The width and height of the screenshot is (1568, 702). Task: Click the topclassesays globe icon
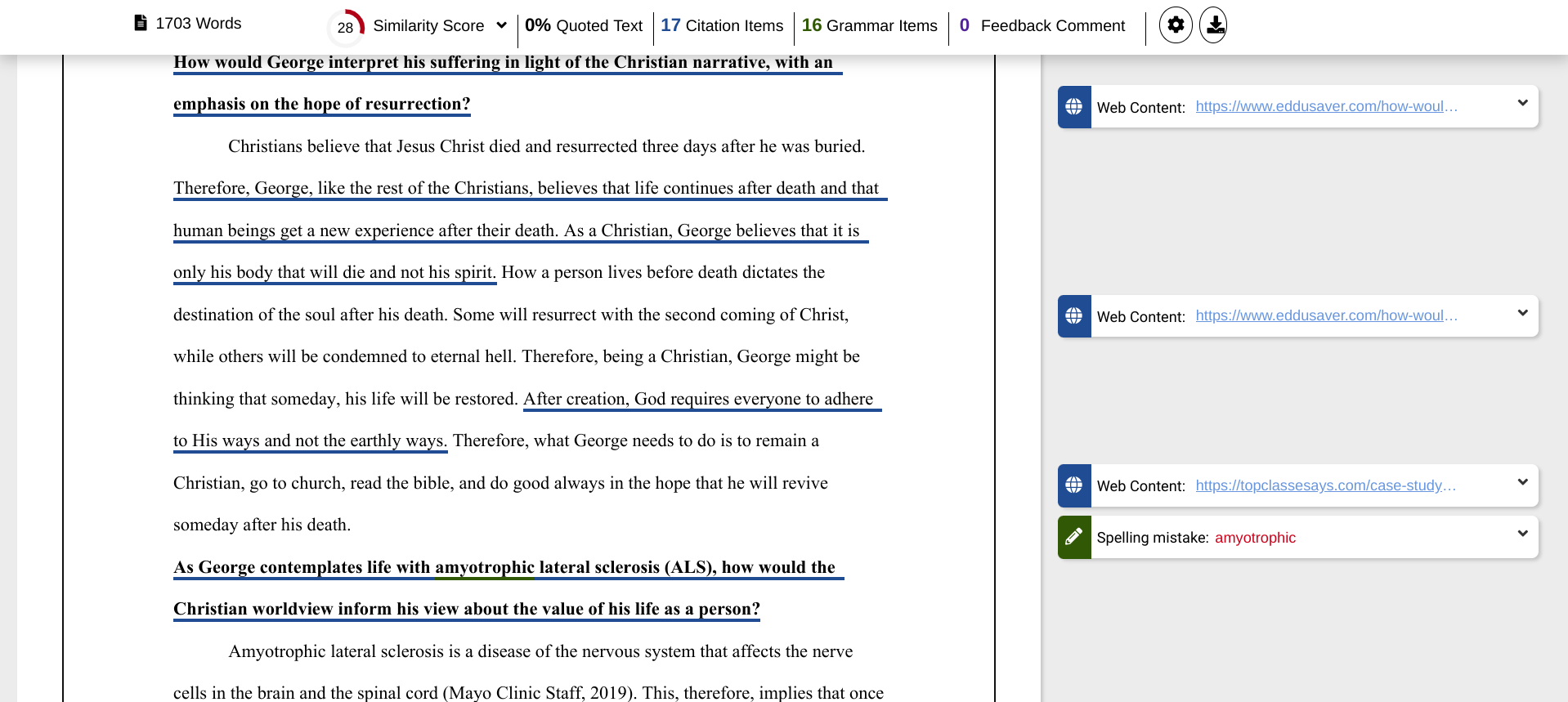click(1074, 485)
